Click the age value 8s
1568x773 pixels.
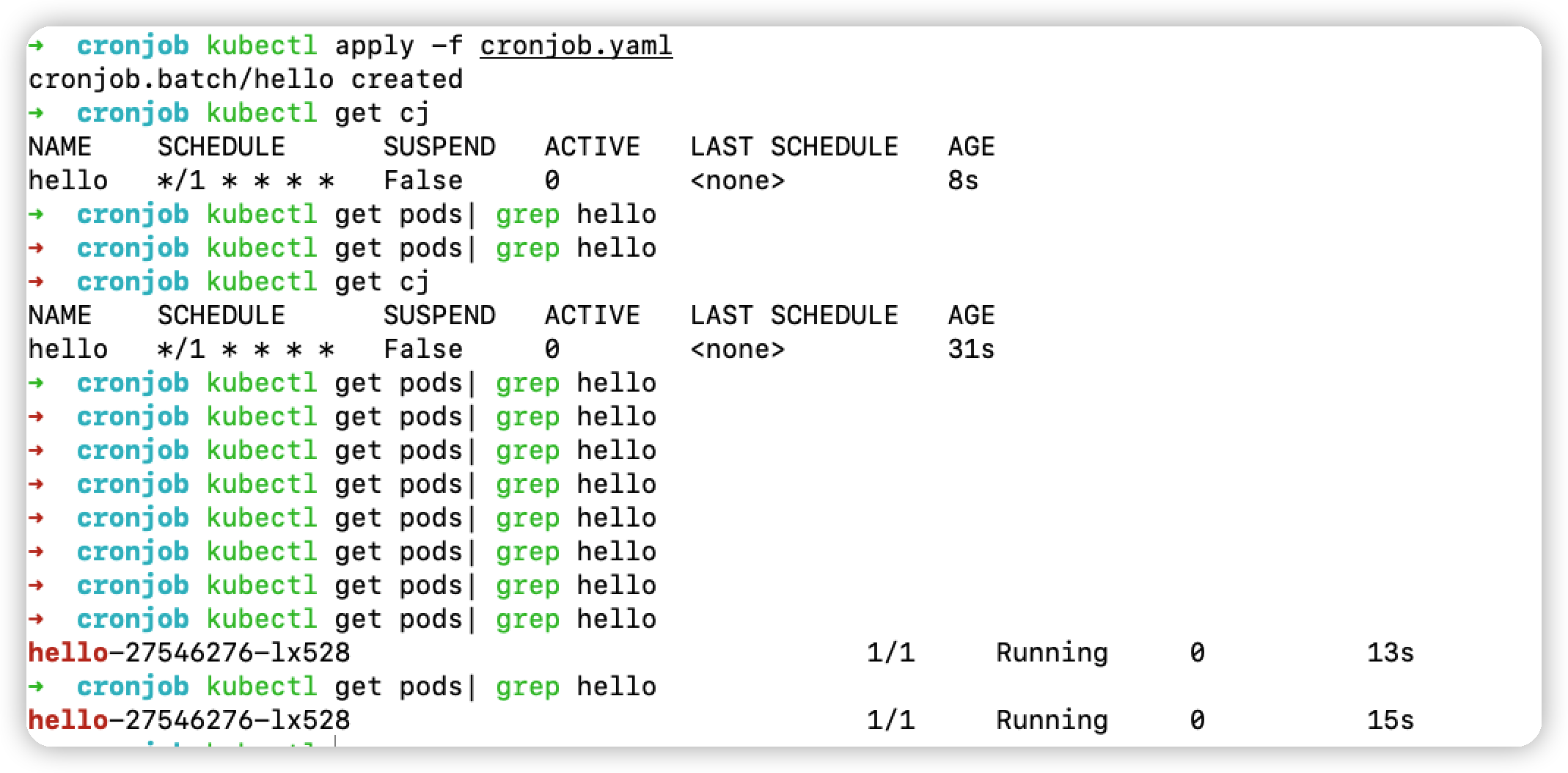pyautogui.click(x=963, y=180)
